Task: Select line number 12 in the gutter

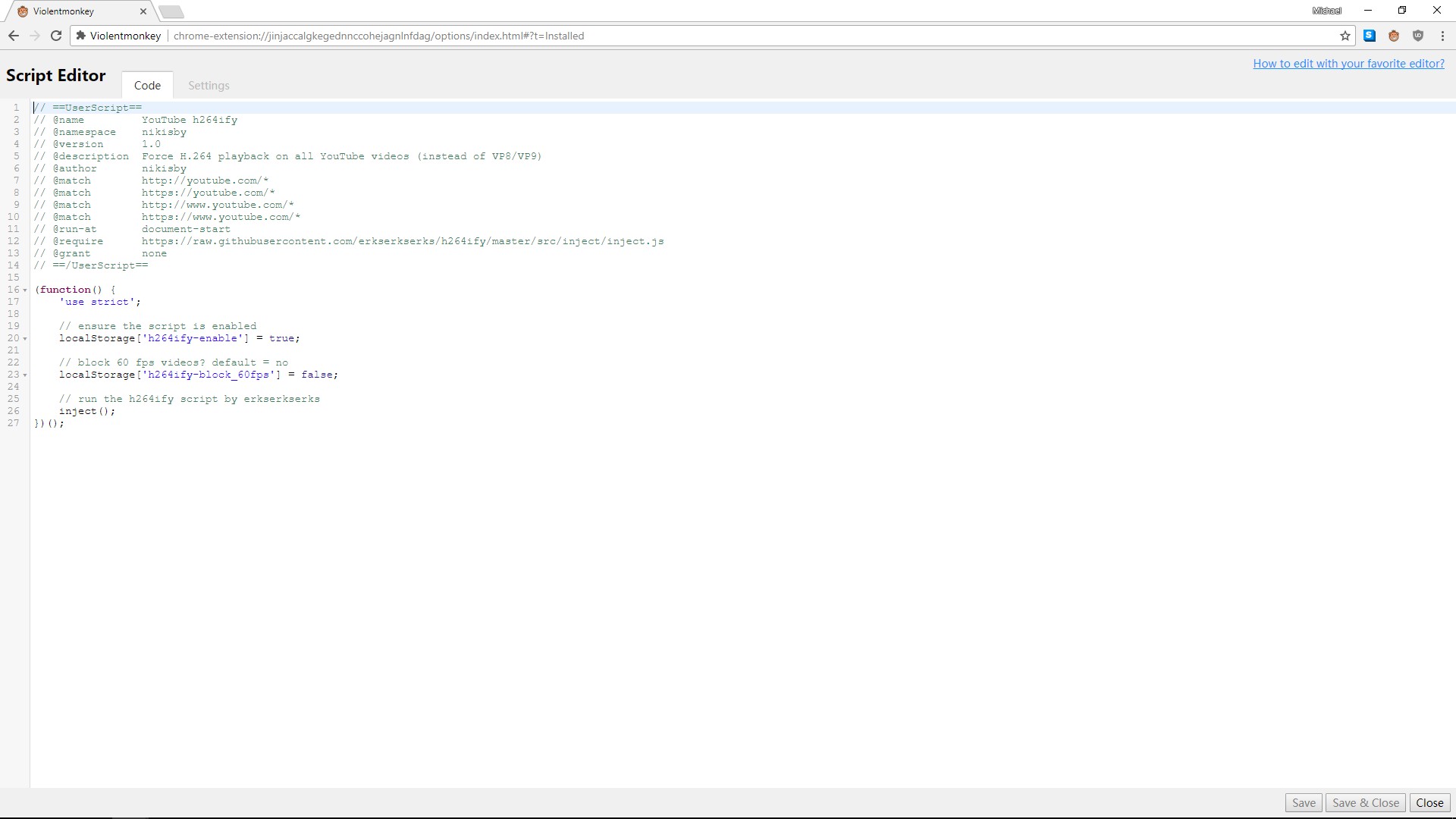Action: click(x=13, y=241)
